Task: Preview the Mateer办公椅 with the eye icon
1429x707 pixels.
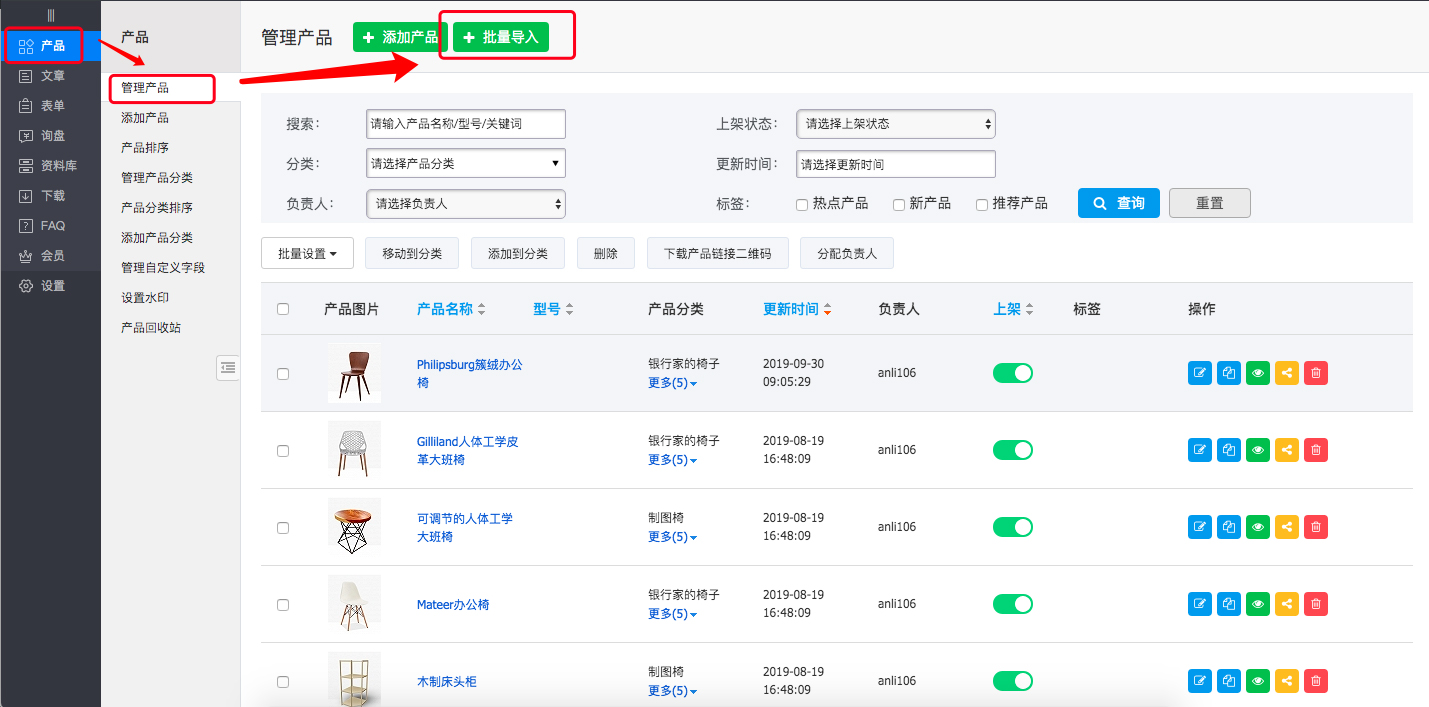Action: coord(1257,603)
